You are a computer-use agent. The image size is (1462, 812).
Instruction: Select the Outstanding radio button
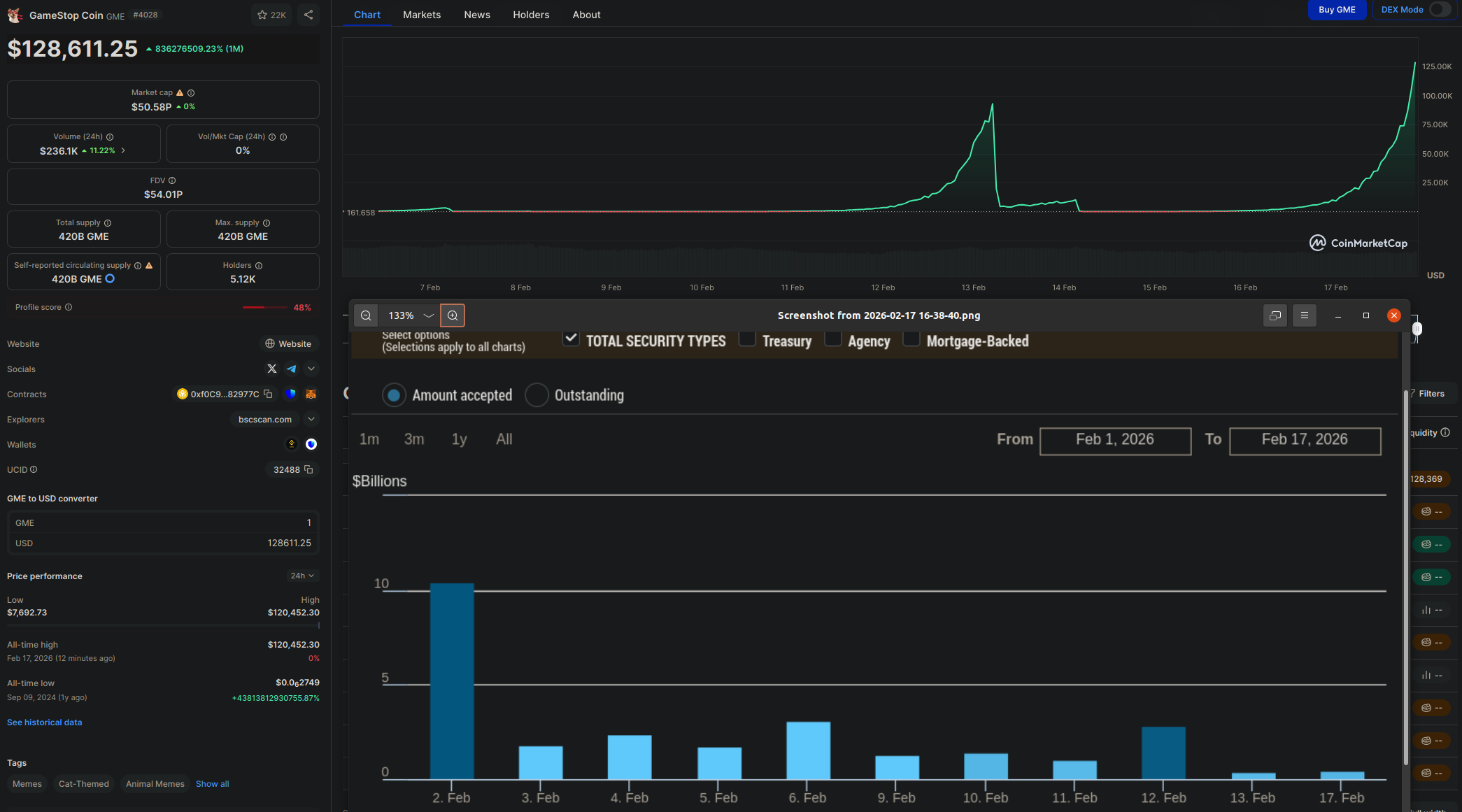click(x=537, y=395)
